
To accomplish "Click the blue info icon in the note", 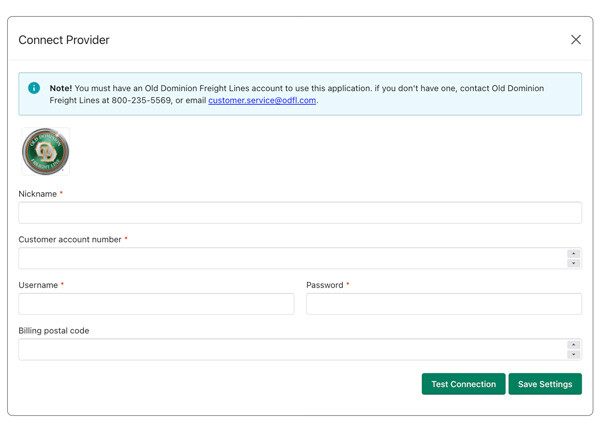I will 34,88.
